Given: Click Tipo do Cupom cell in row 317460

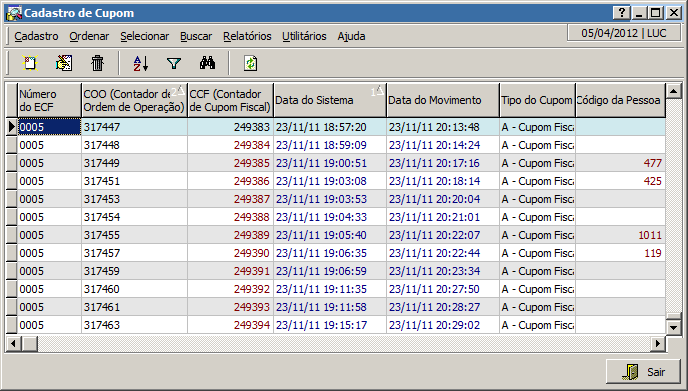Looking at the screenshot, I should pos(538,289).
